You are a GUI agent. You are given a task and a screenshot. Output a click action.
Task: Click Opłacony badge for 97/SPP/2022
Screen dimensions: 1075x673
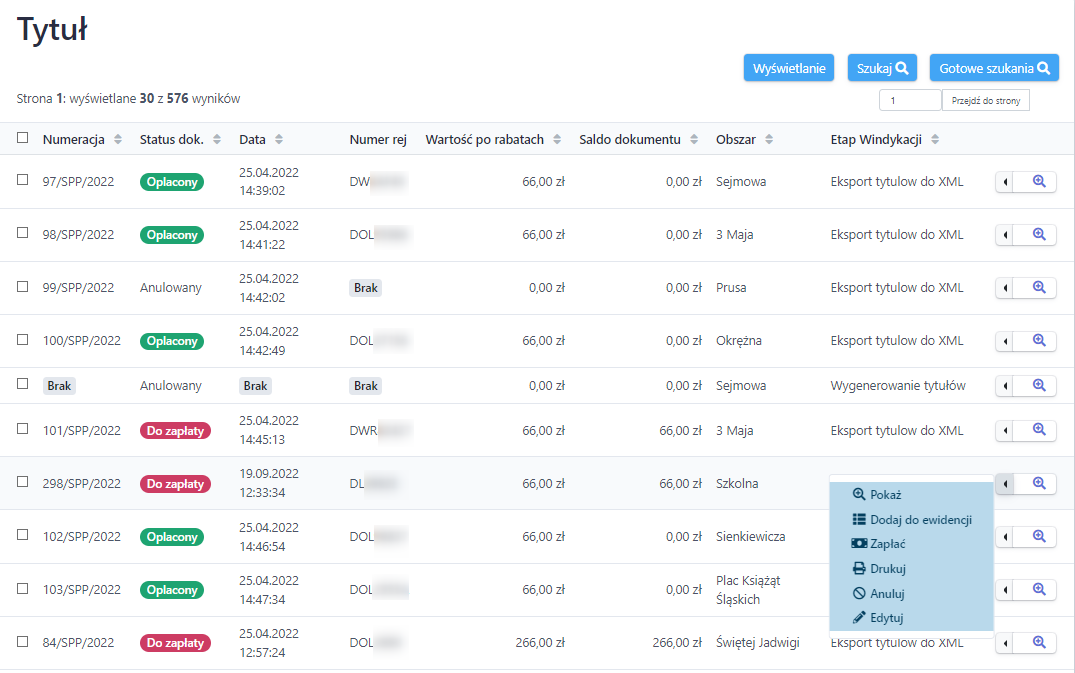click(x=171, y=182)
